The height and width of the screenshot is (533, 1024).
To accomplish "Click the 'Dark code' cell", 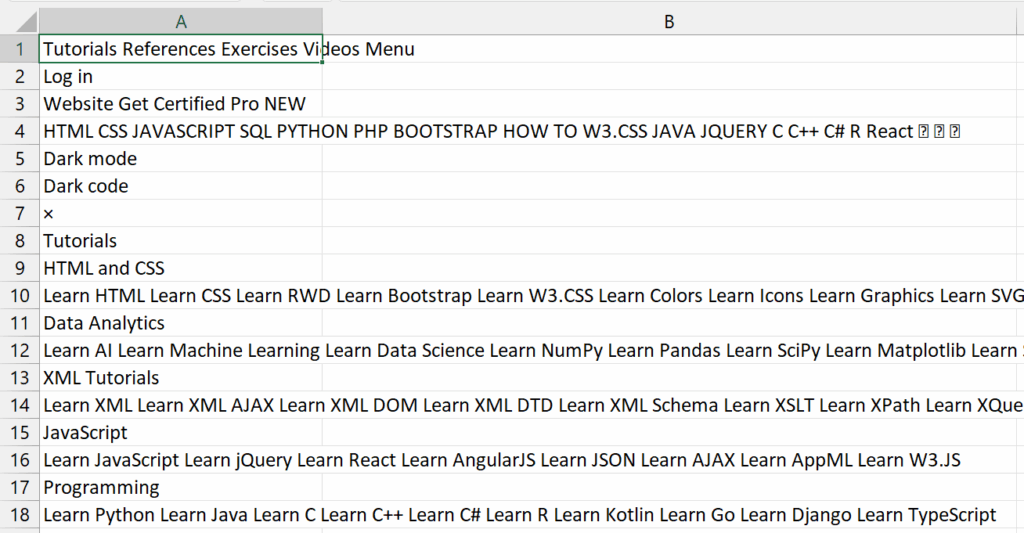I will (181, 186).
